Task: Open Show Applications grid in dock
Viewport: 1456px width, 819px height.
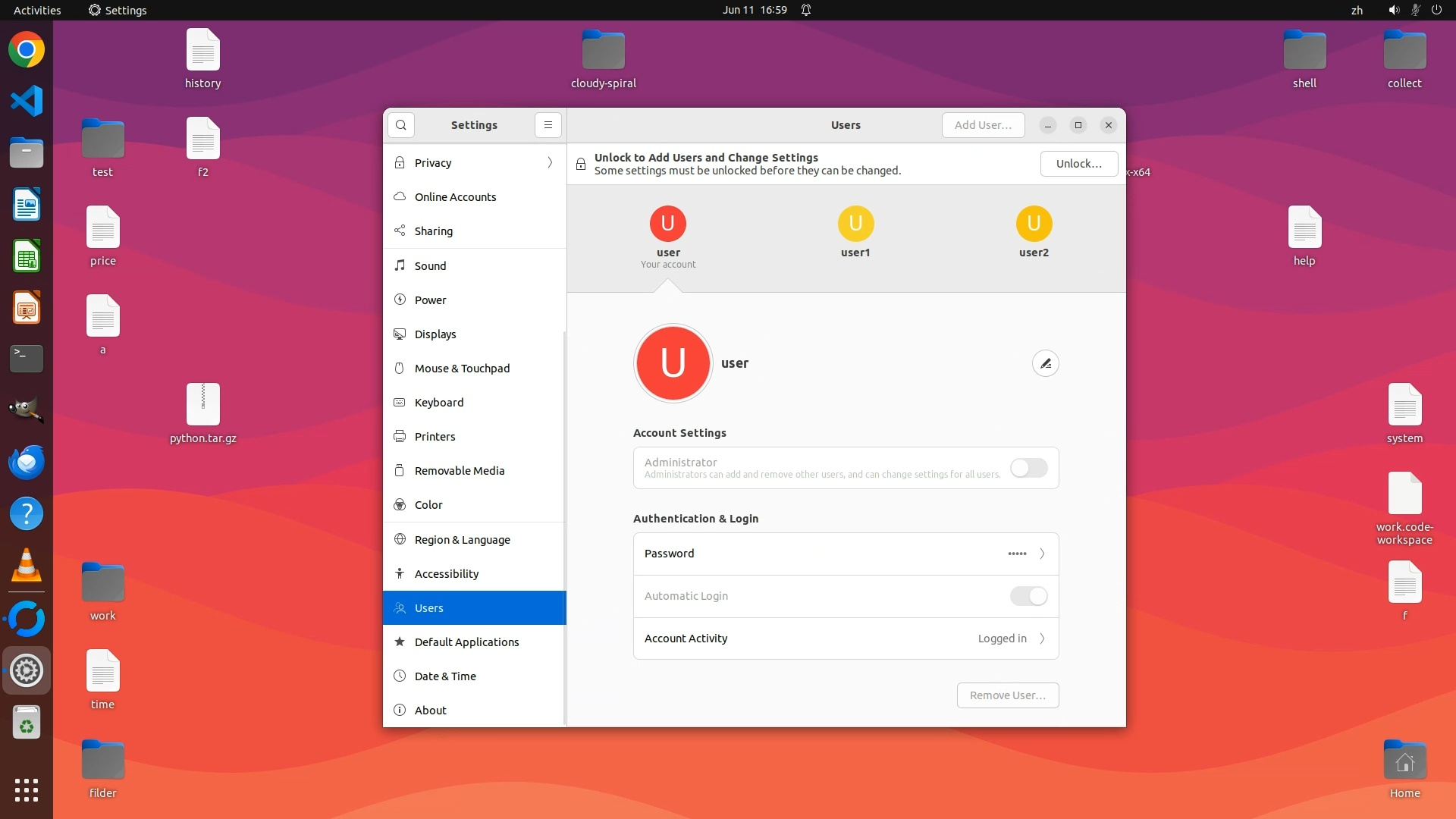Action: (x=27, y=789)
